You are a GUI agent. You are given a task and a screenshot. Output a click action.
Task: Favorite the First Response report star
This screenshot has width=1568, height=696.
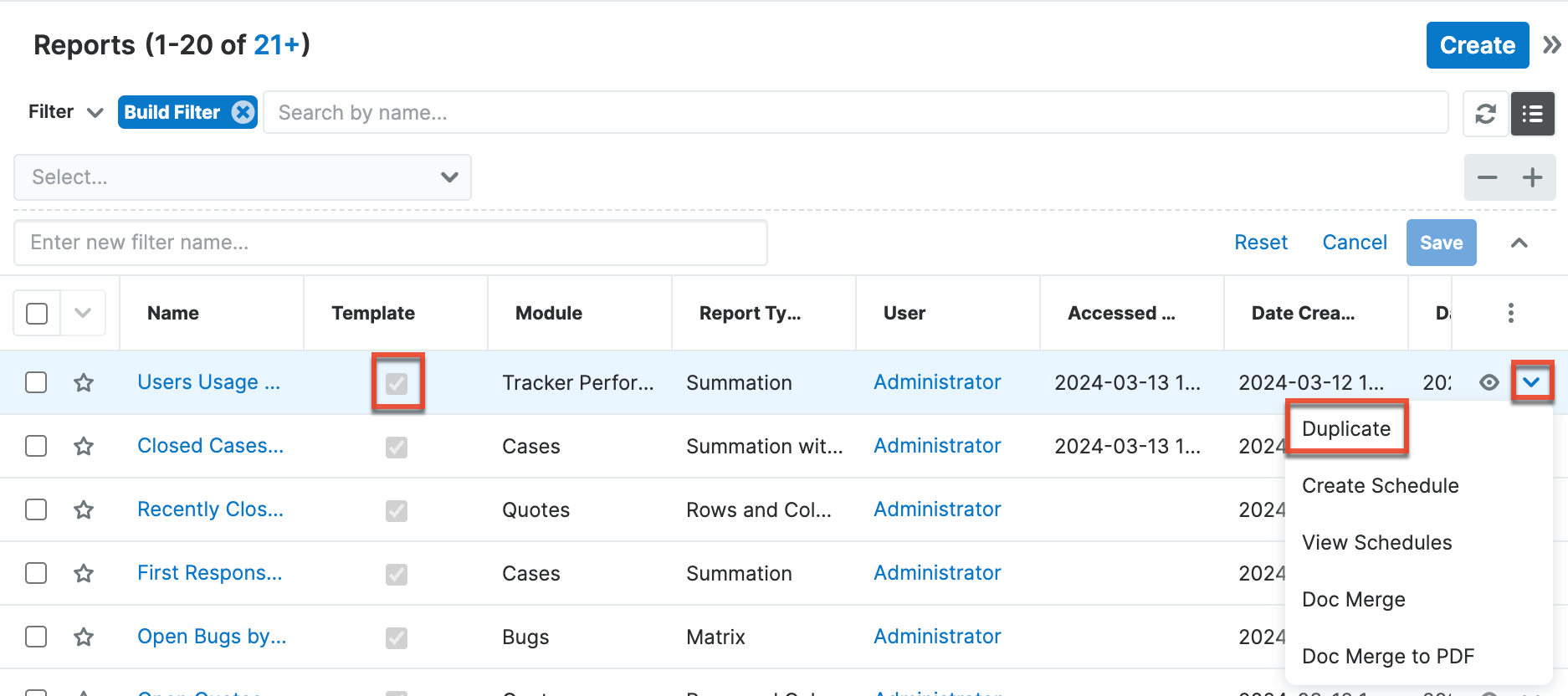(x=84, y=573)
